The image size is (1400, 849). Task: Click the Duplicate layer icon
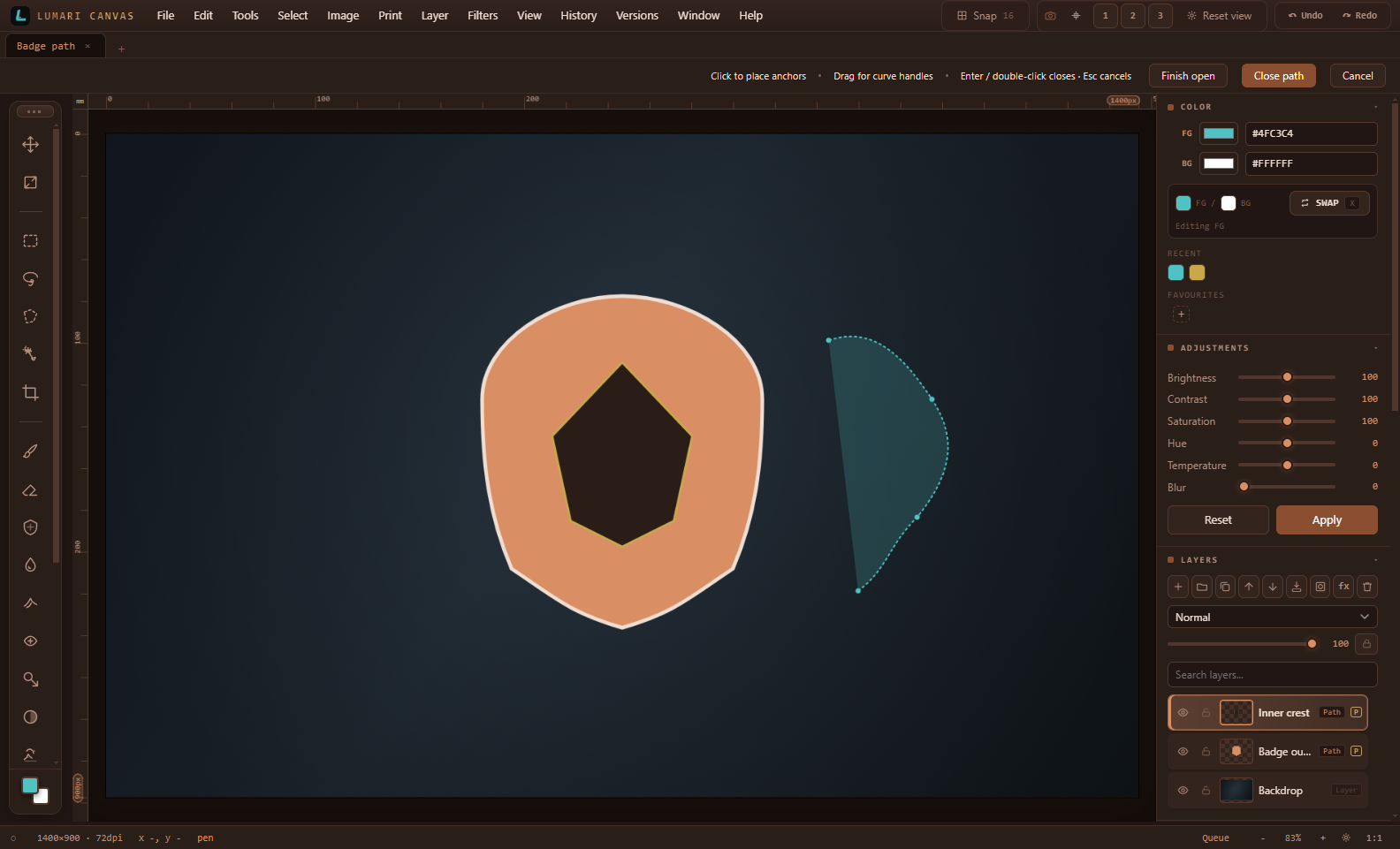(1225, 587)
